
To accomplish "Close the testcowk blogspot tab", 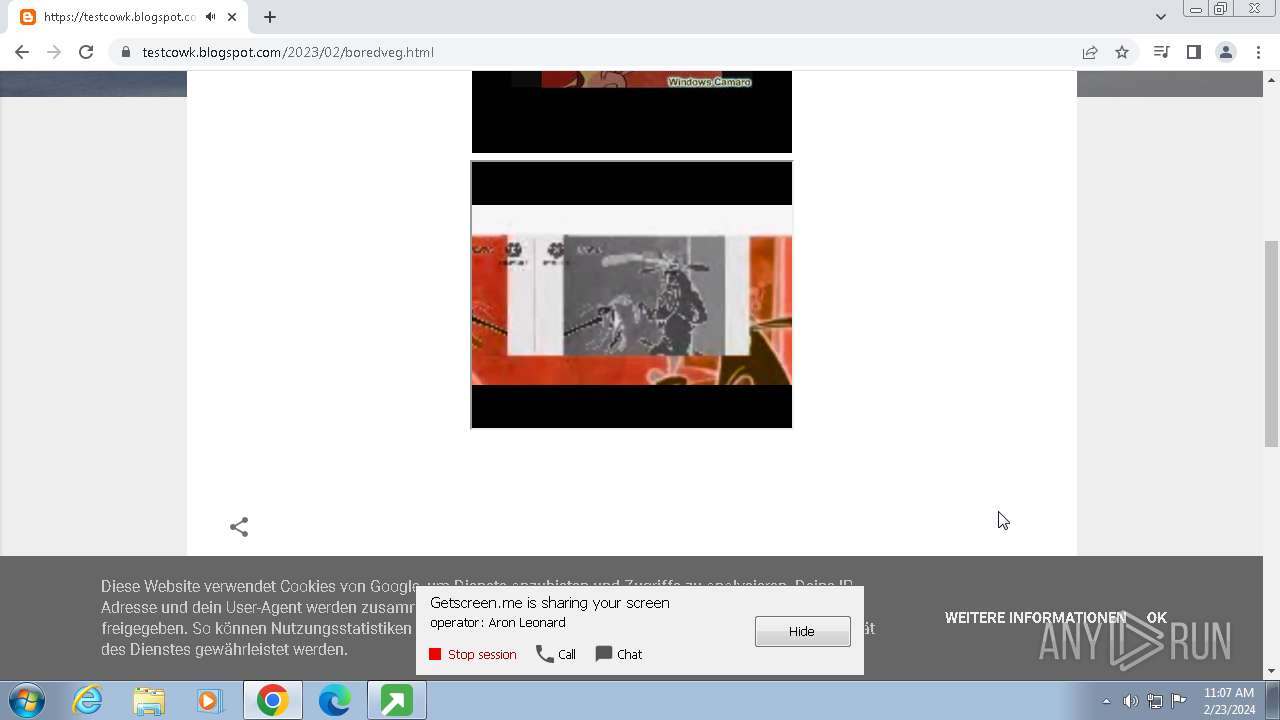I will click(232, 17).
